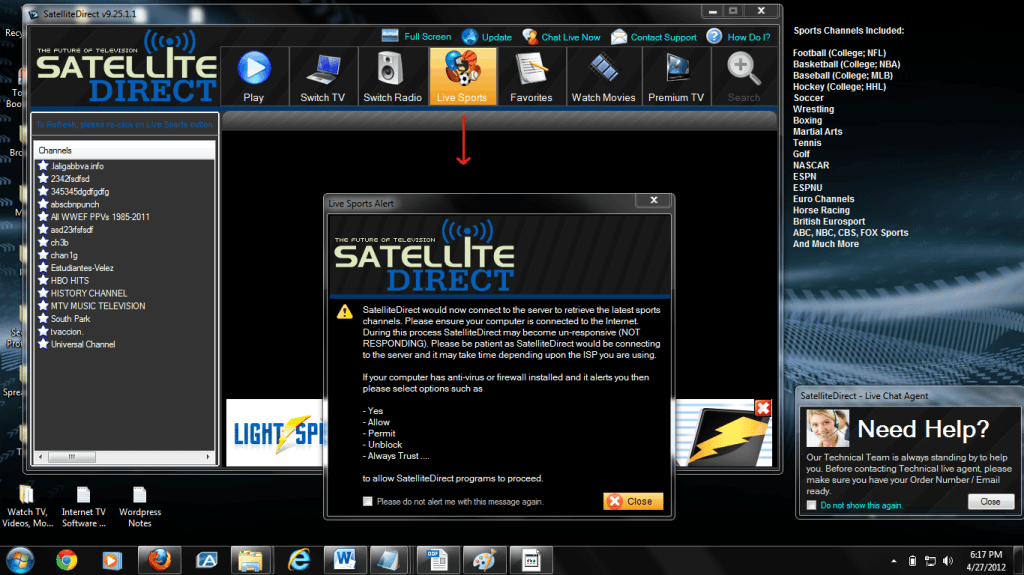Click the Update link
This screenshot has width=1024, height=575.
[x=487, y=37]
